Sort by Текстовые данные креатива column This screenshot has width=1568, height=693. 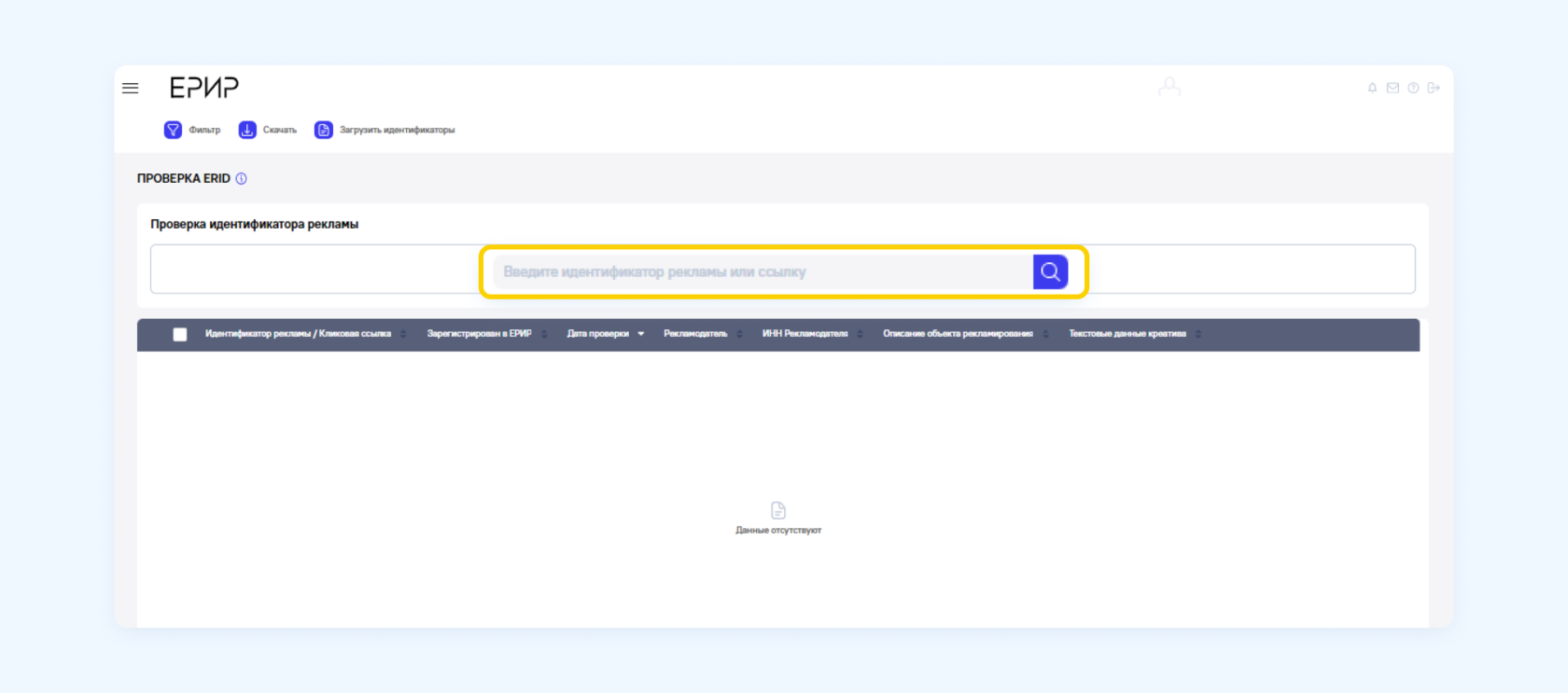click(x=1135, y=334)
